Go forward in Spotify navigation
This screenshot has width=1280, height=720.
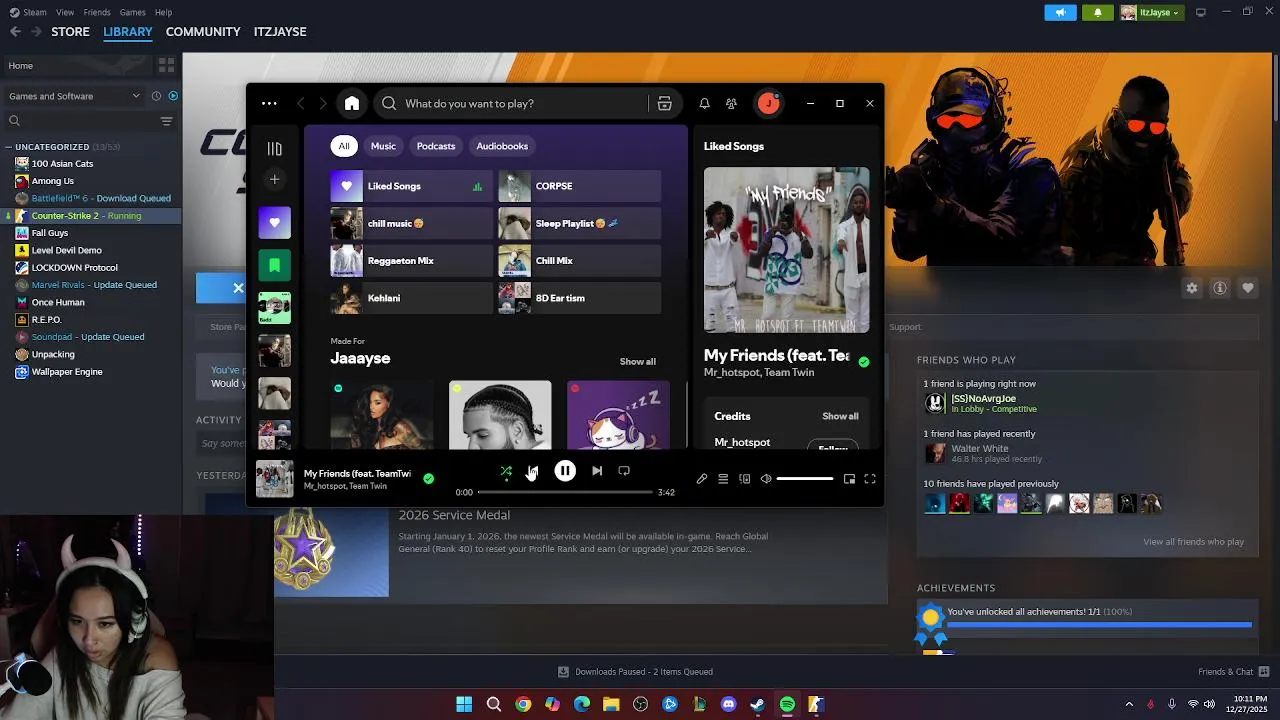coord(322,103)
